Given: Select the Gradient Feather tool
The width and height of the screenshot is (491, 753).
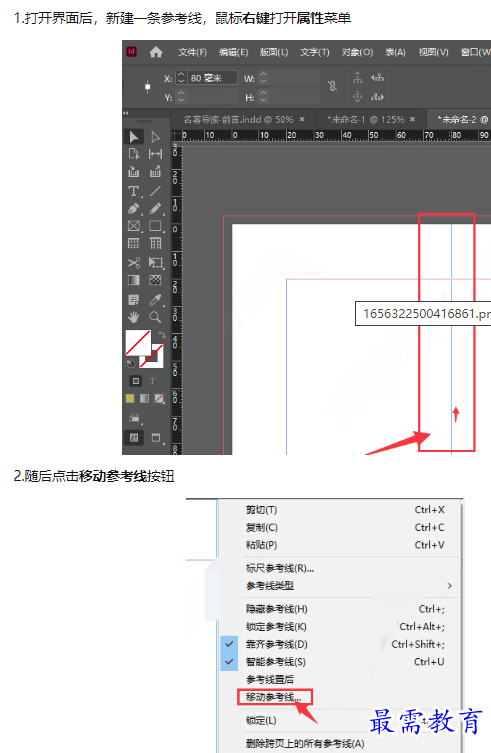Looking at the screenshot, I should (155, 280).
